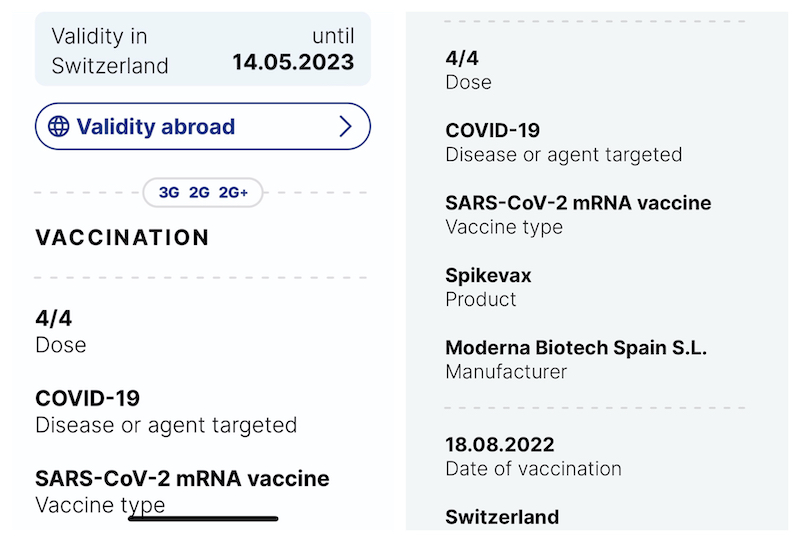This screenshot has width=800, height=542.
Task: Open the Validity abroad button
Action: click(202, 126)
